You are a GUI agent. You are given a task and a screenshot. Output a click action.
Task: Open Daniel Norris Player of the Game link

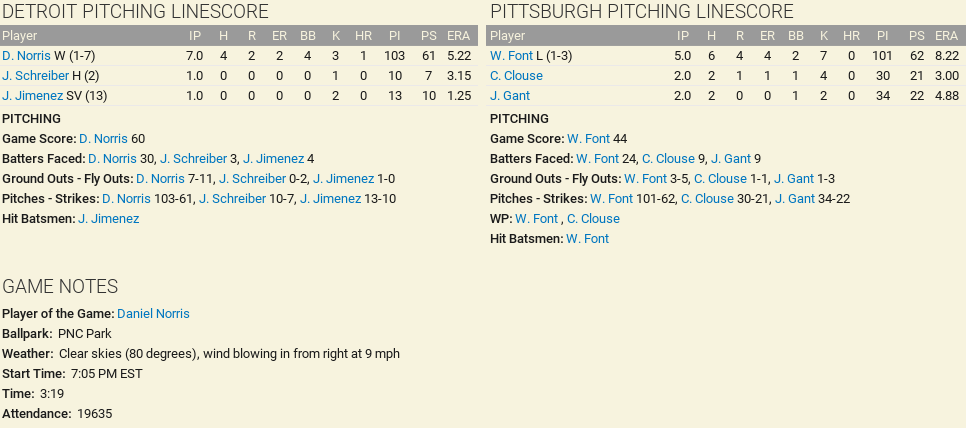click(x=153, y=313)
